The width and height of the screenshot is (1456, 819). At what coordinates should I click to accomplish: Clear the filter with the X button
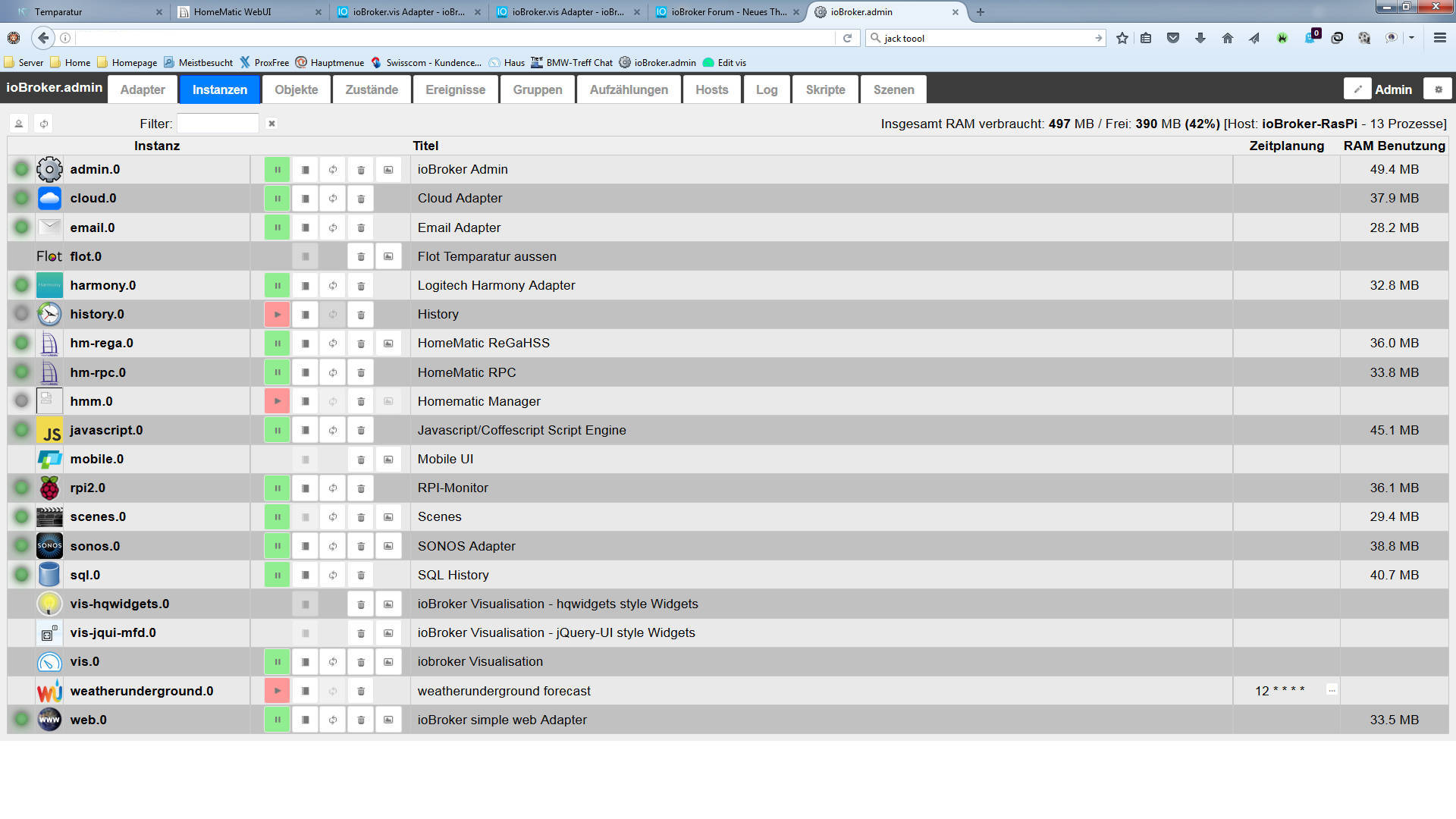tap(271, 124)
